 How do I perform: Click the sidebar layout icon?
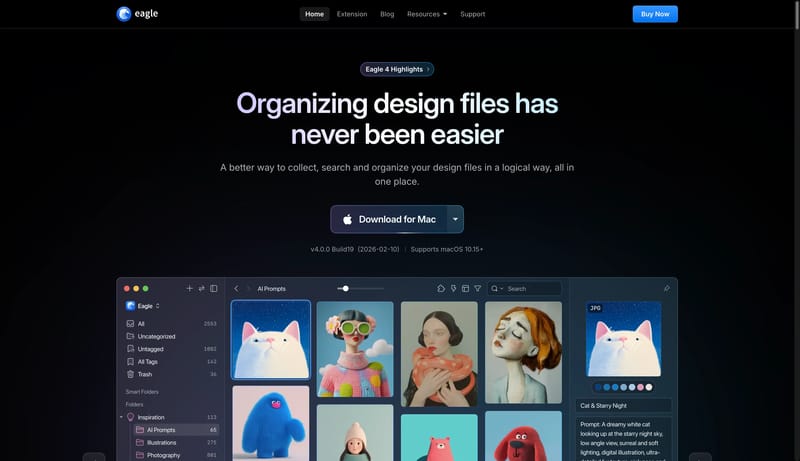click(214, 288)
